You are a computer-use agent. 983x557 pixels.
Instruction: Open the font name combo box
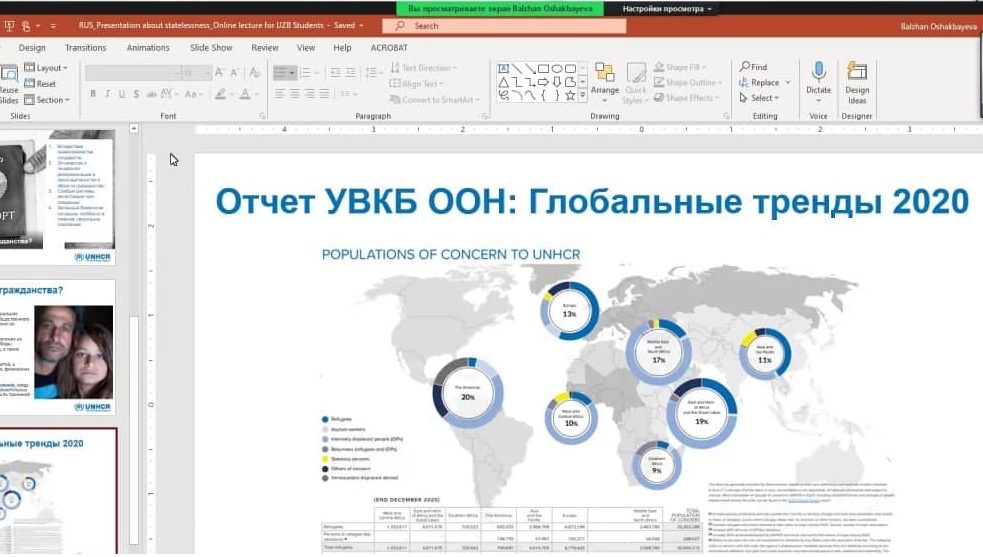point(133,73)
